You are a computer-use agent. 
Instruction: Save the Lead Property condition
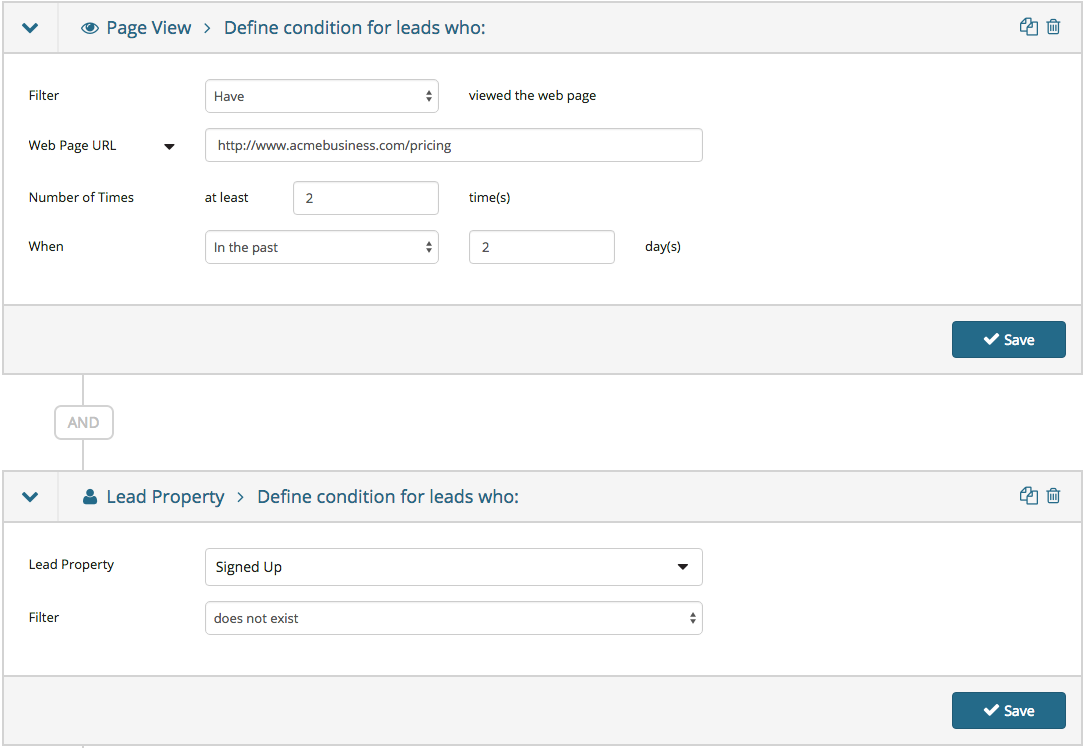[x=1008, y=710]
